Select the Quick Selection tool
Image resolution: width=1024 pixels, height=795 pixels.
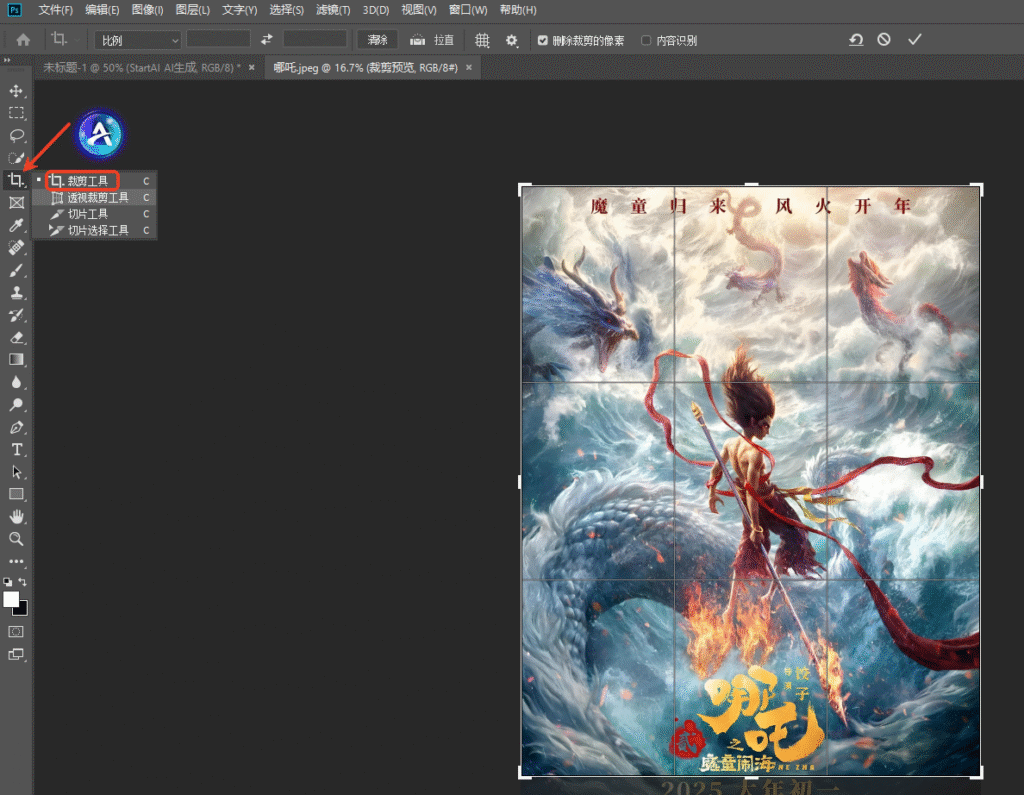pos(16,157)
